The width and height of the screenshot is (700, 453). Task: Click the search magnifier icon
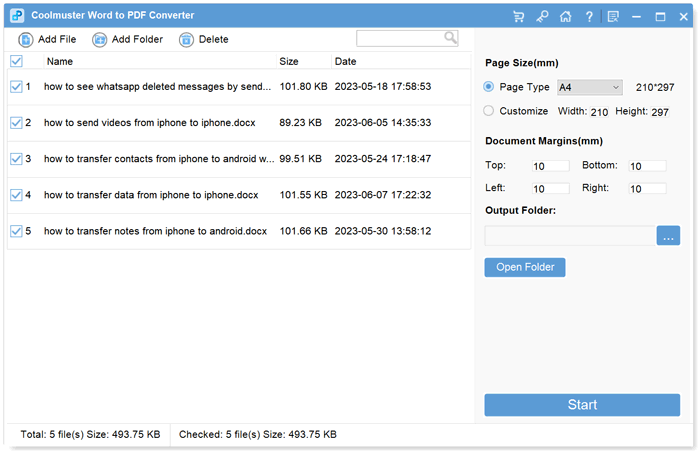pyautogui.click(x=450, y=38)
